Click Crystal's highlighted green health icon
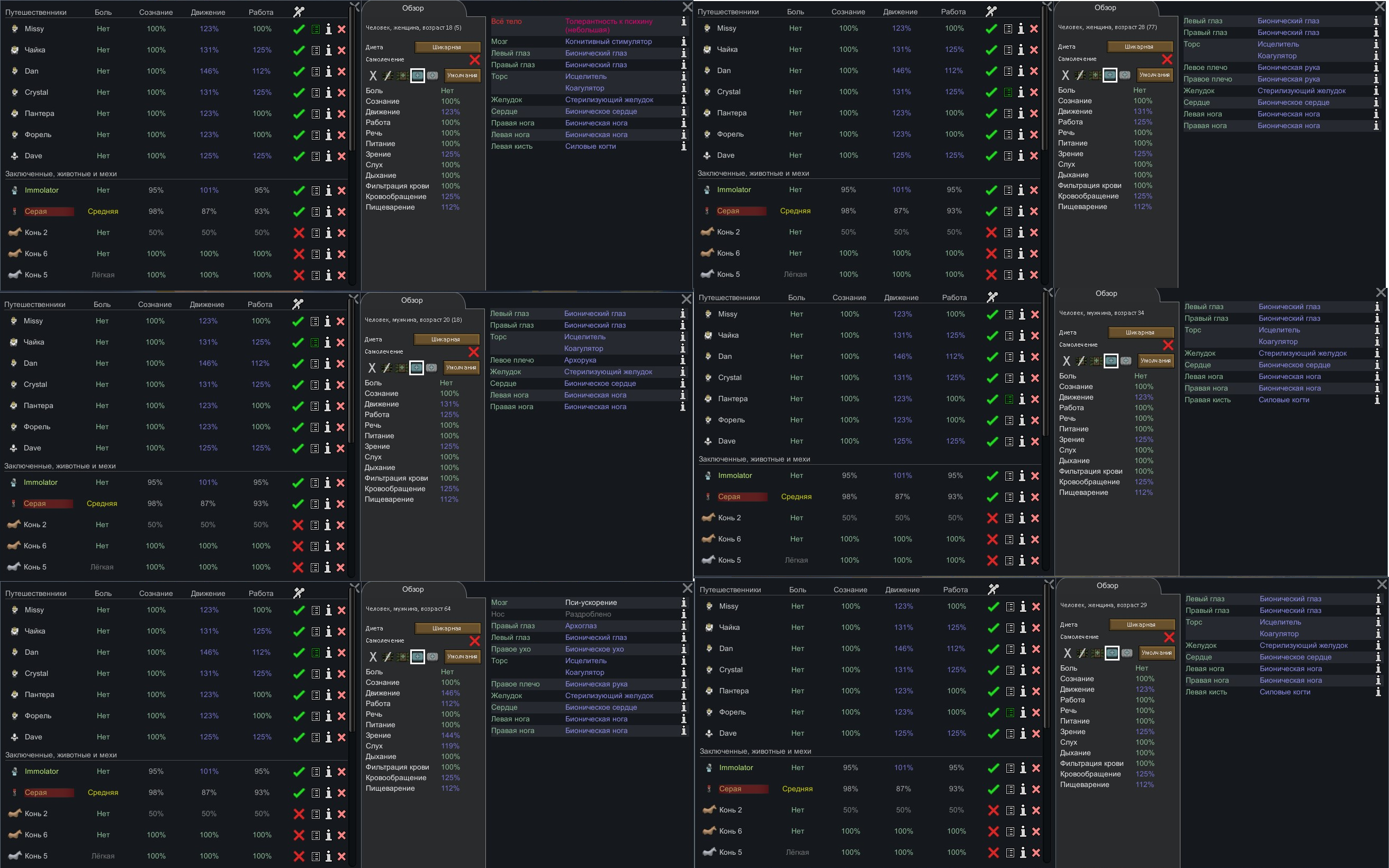The height and width of the screenshot is (868, 1389). click(1008, 92)
